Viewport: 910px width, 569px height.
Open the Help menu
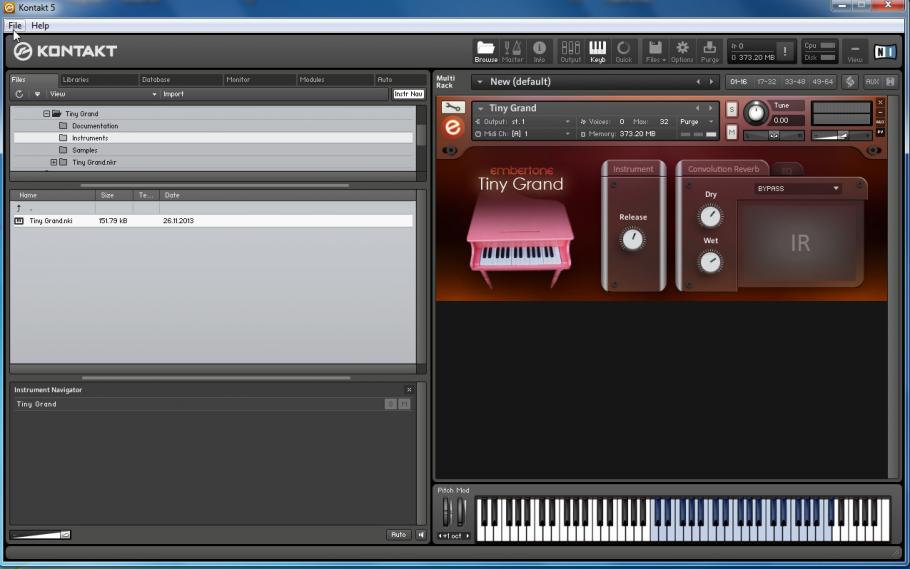pos(40,26)
